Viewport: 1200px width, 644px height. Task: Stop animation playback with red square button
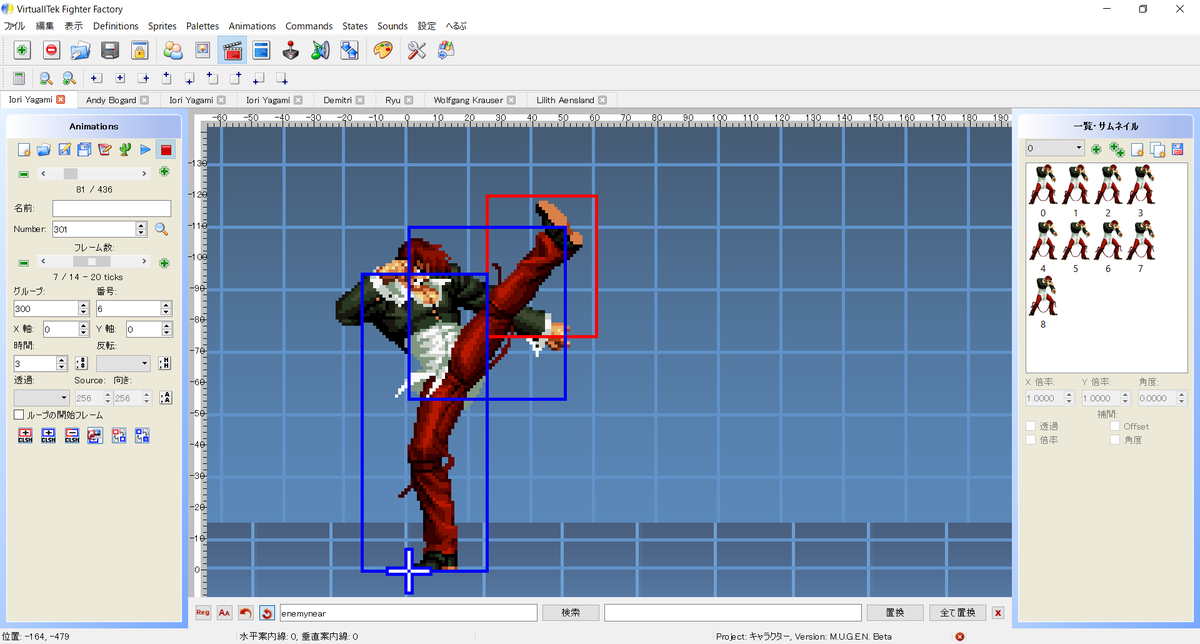pos(166,150)
